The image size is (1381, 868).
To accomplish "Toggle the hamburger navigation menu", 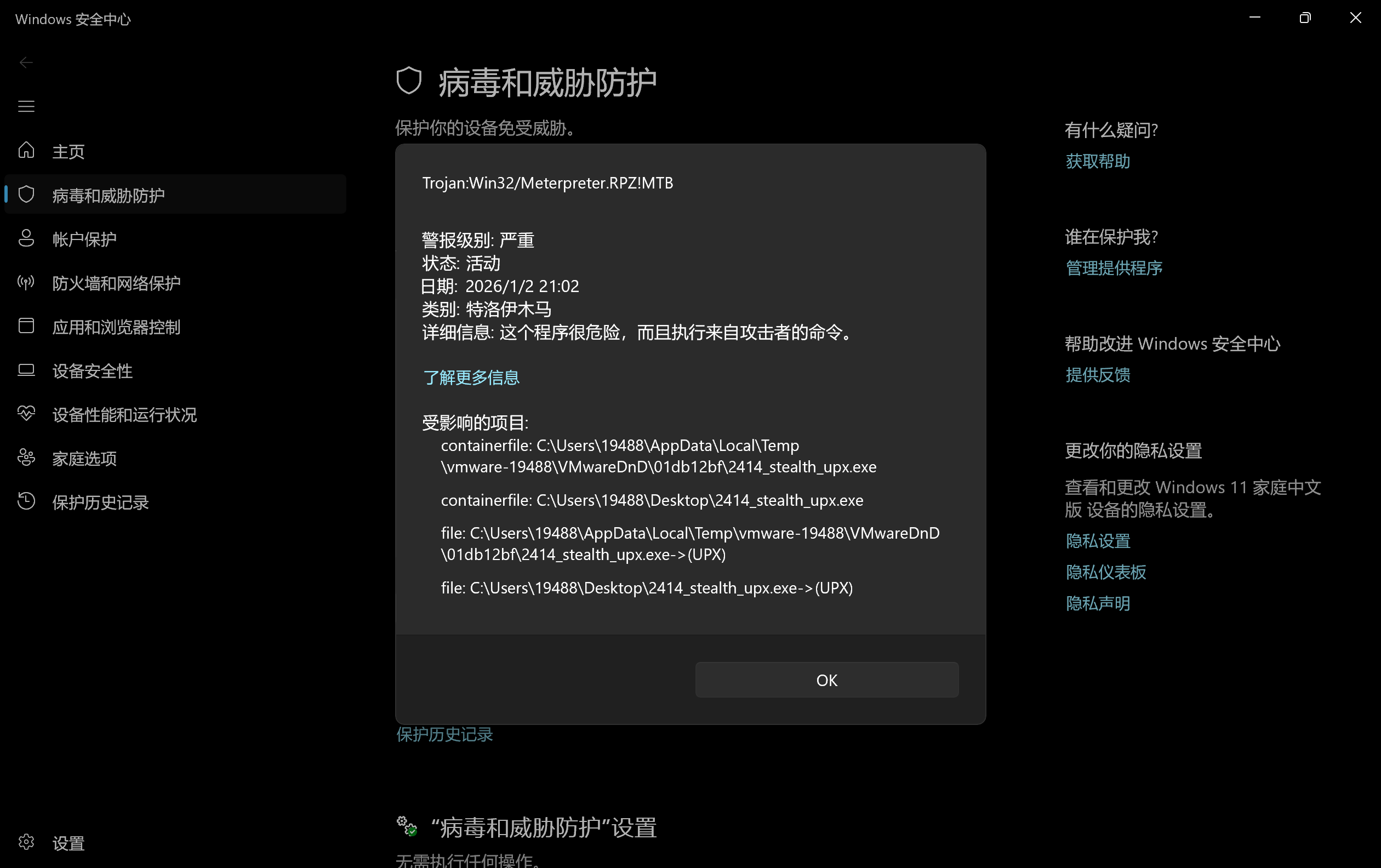I will pyautogui.click(x=26, y=107).
